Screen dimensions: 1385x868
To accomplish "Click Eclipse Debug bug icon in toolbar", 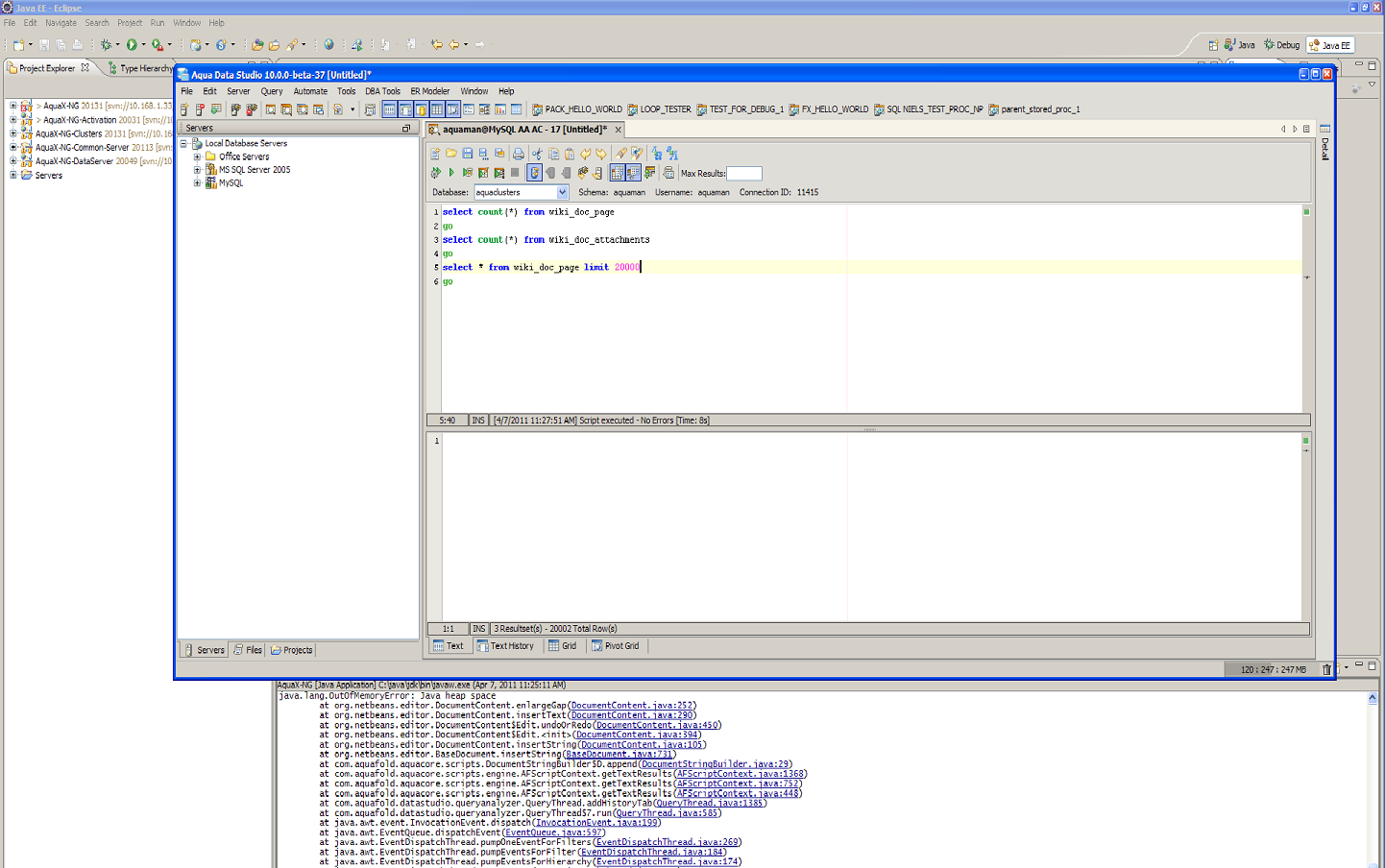I will (106, 44).
